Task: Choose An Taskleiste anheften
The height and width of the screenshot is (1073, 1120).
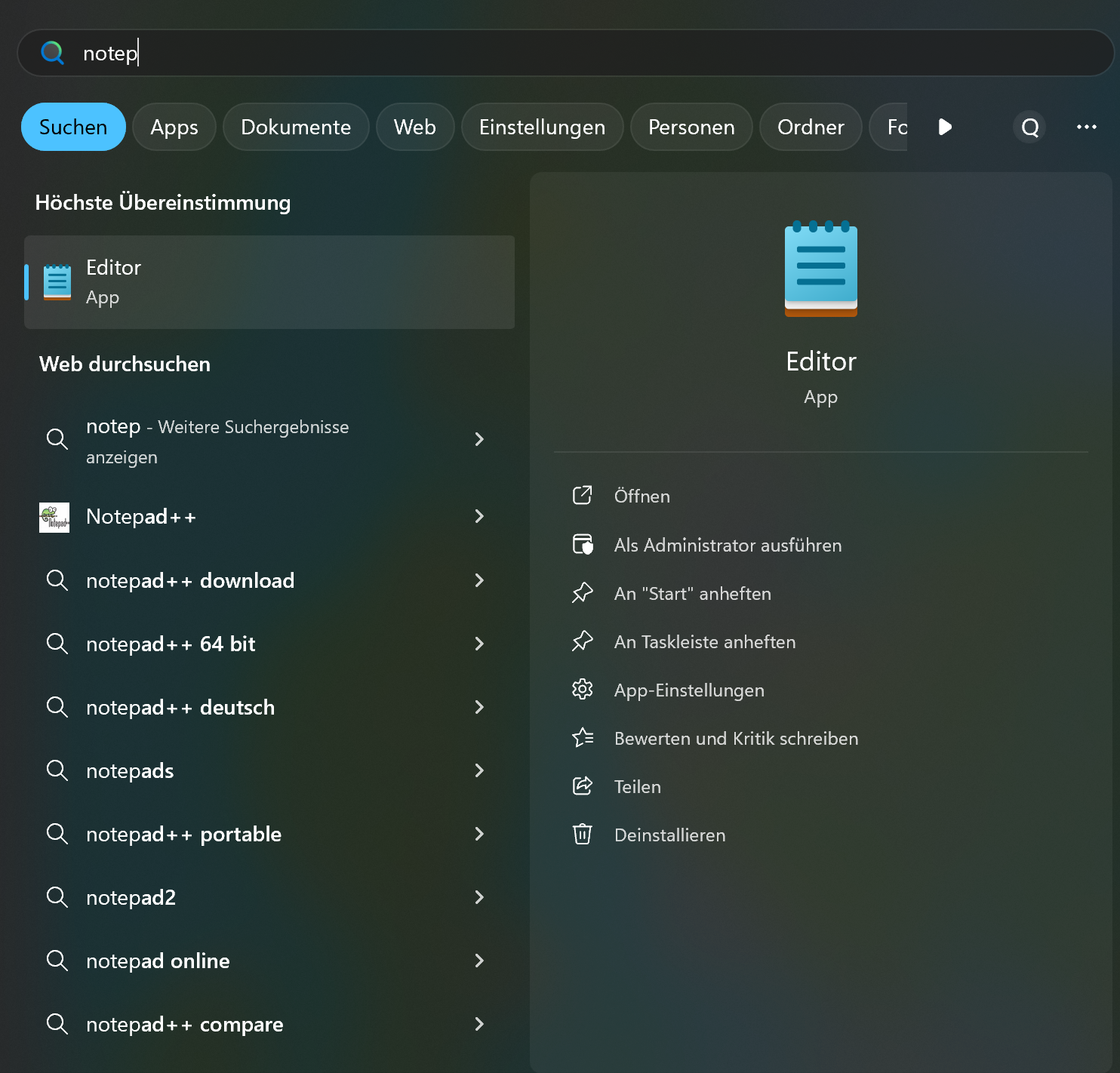Action: tap(705, 642)
